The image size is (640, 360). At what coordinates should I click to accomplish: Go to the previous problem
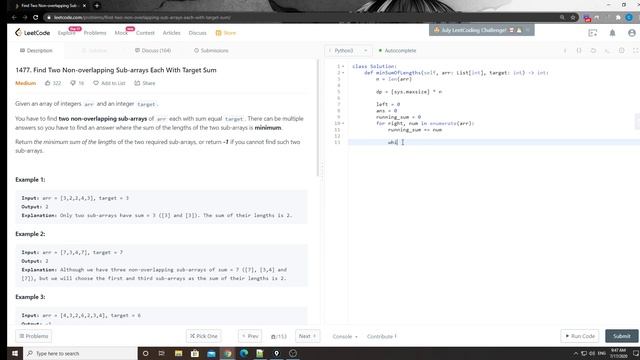250,336
